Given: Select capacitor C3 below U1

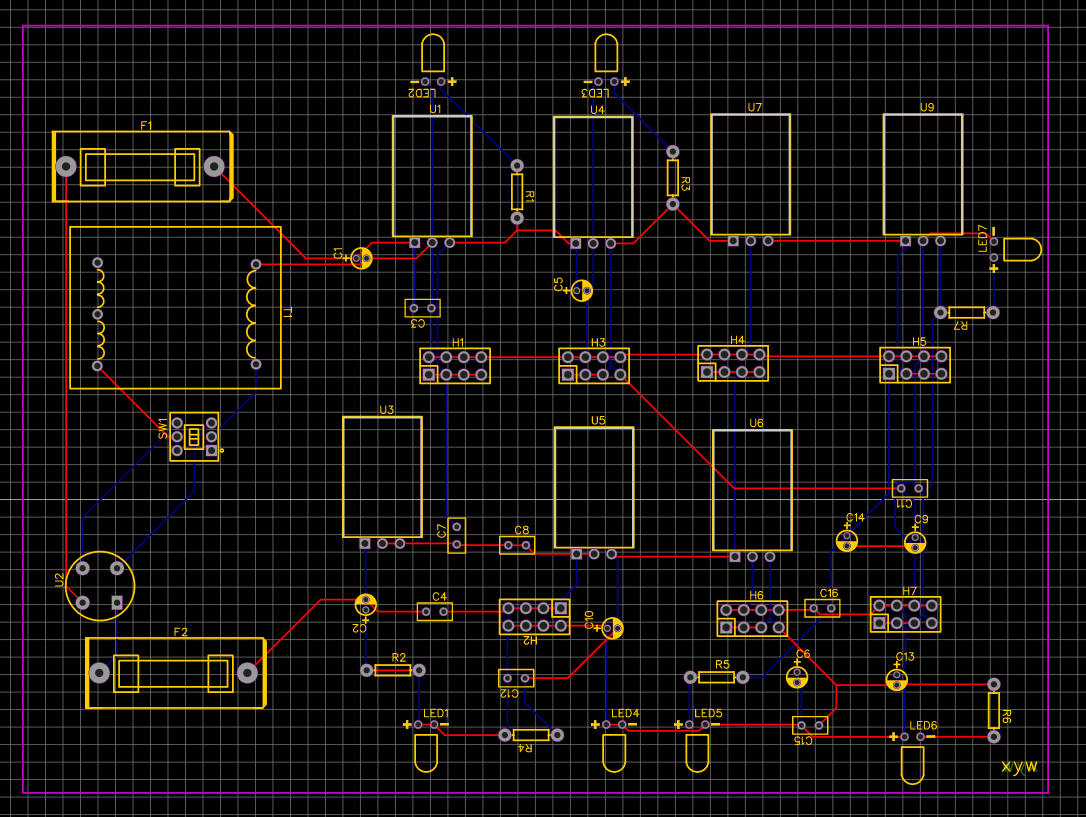Looking at the screenshot, I should 422,308.
